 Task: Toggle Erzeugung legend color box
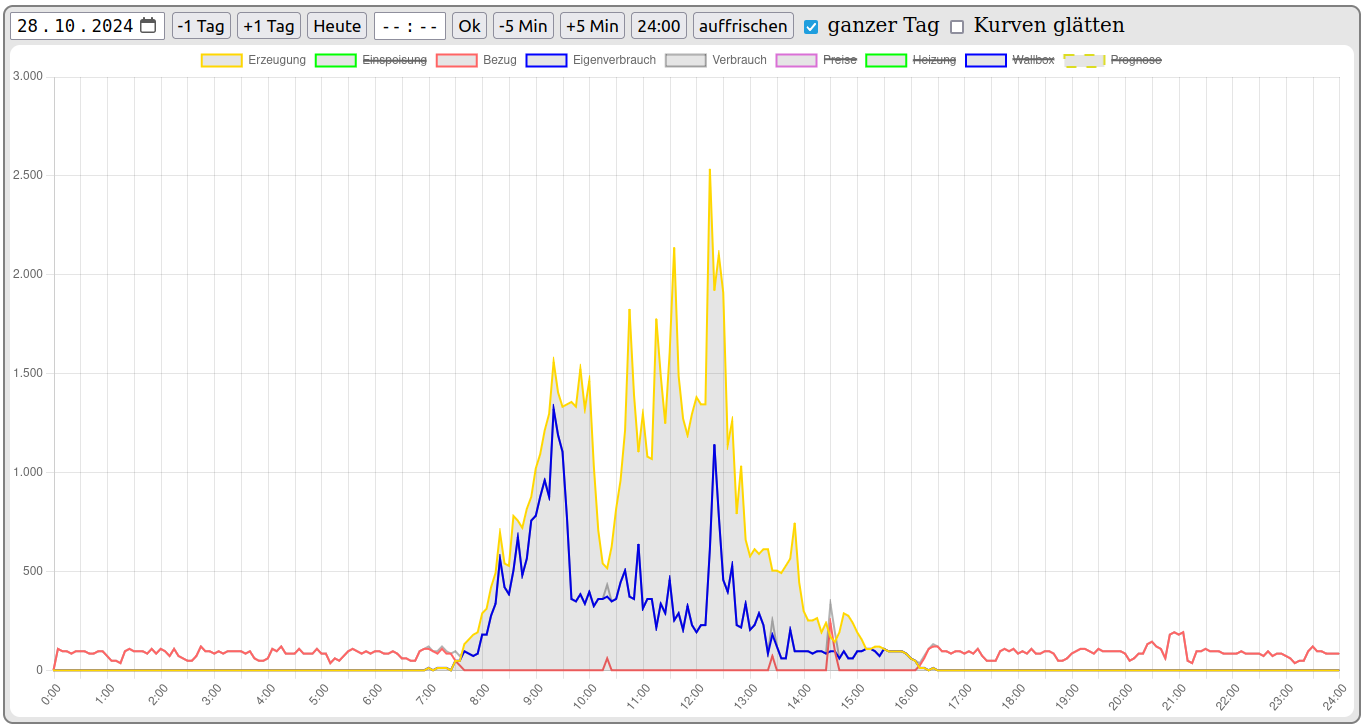[x=222, y=60]
